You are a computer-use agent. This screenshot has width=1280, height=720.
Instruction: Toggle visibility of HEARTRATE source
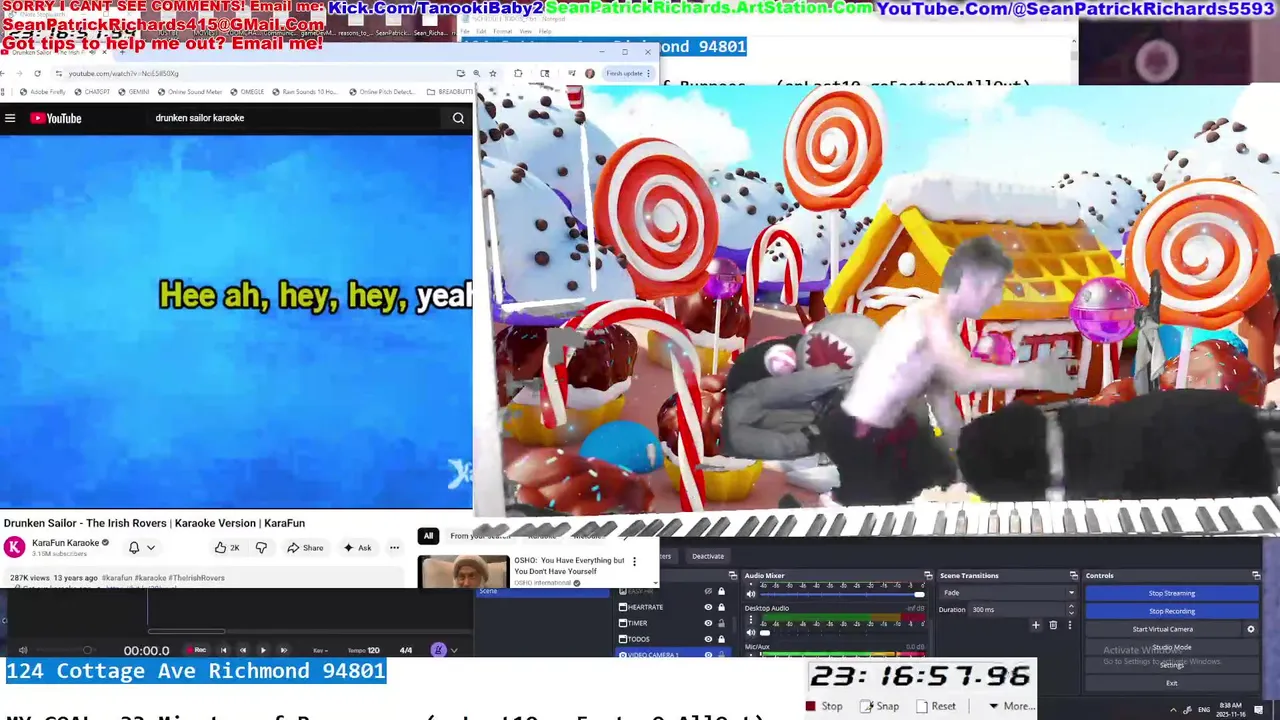[708, 607]
